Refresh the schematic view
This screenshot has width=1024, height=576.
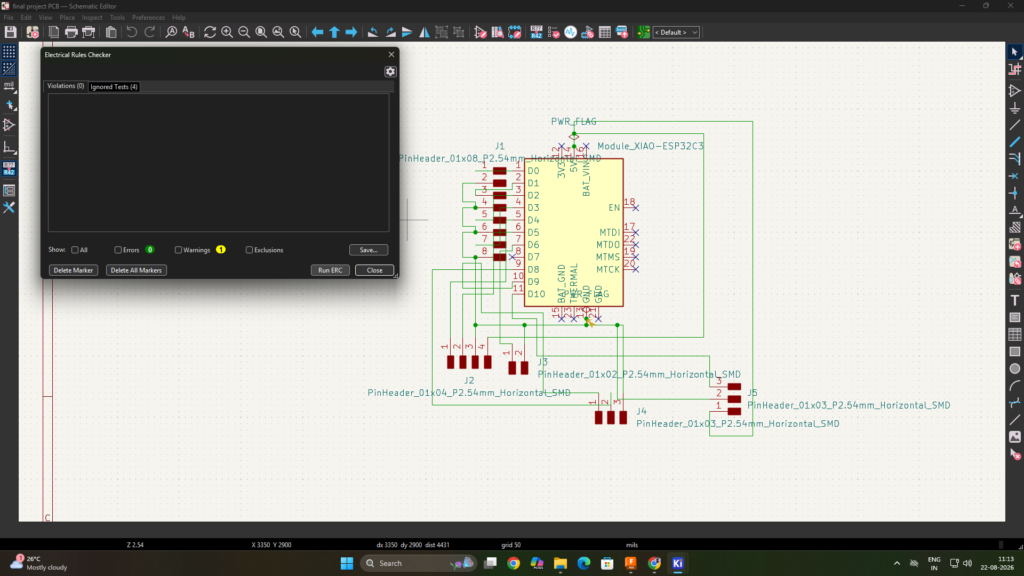click(210, 32)
